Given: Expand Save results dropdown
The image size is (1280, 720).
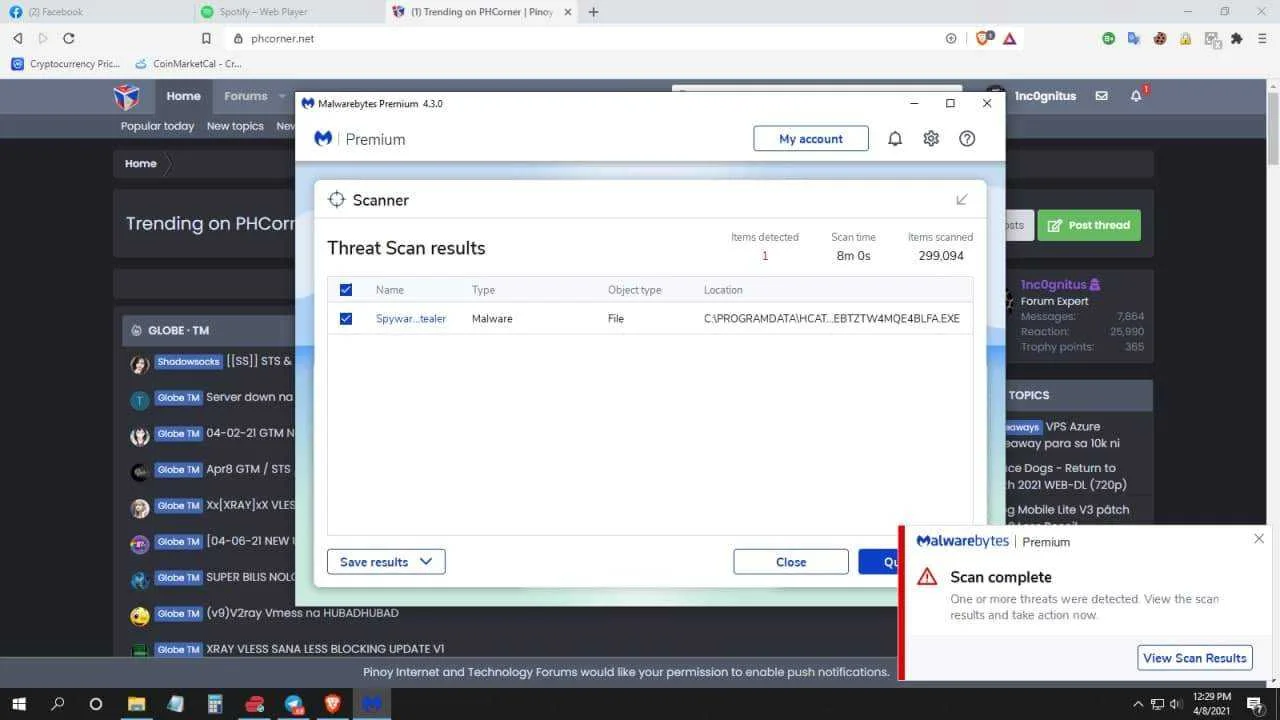Looking at the screenshot, I should (386, 562).
